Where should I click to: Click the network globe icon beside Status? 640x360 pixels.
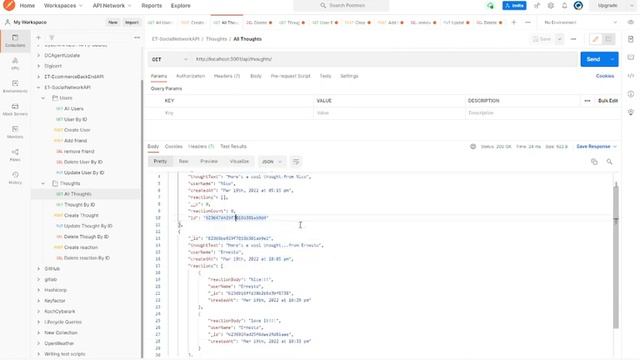(473, 147)
